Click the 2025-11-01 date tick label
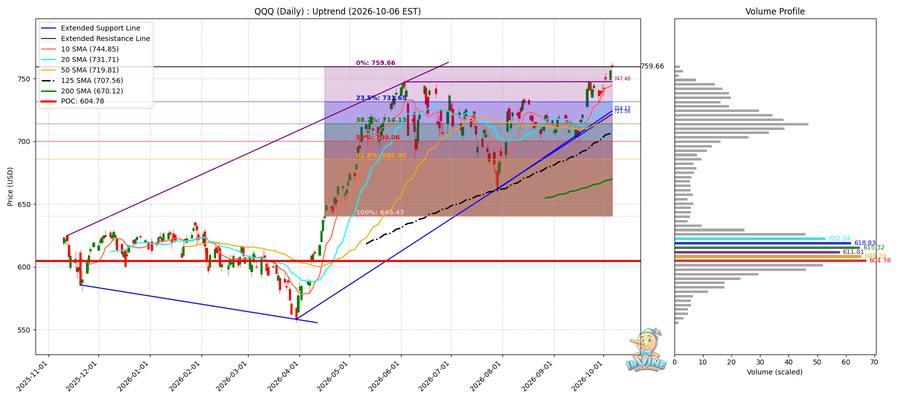 [34, 376]
